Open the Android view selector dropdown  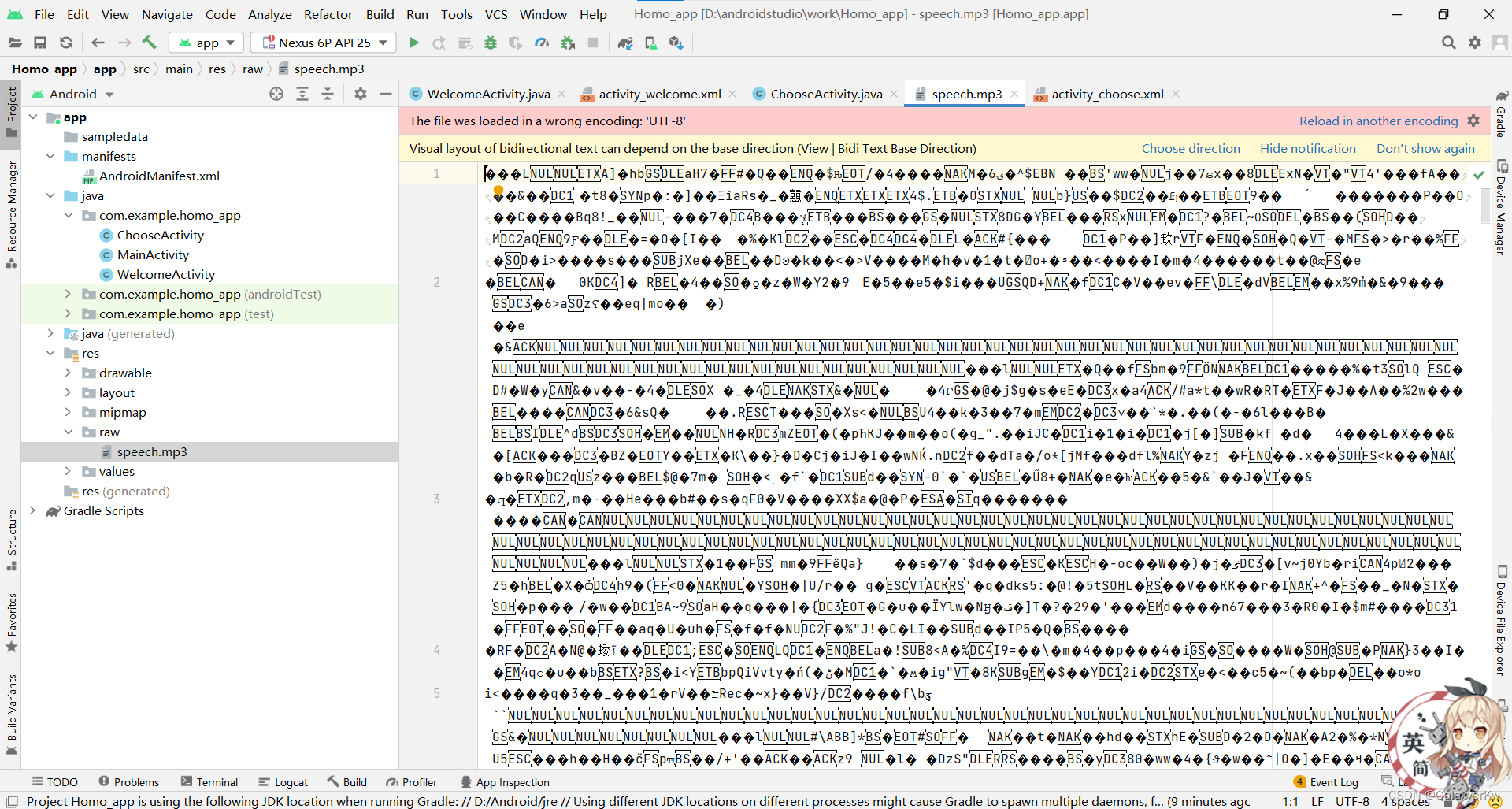coord(73,94)
